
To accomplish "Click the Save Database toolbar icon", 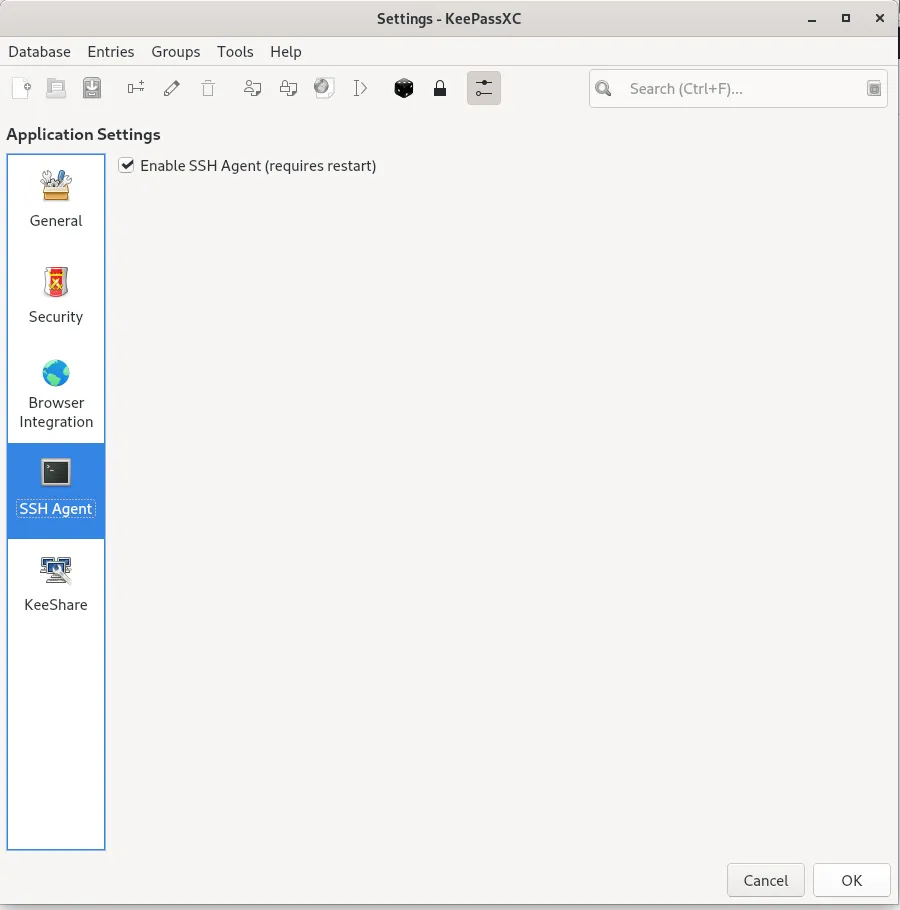I will [x=92, y=89].
